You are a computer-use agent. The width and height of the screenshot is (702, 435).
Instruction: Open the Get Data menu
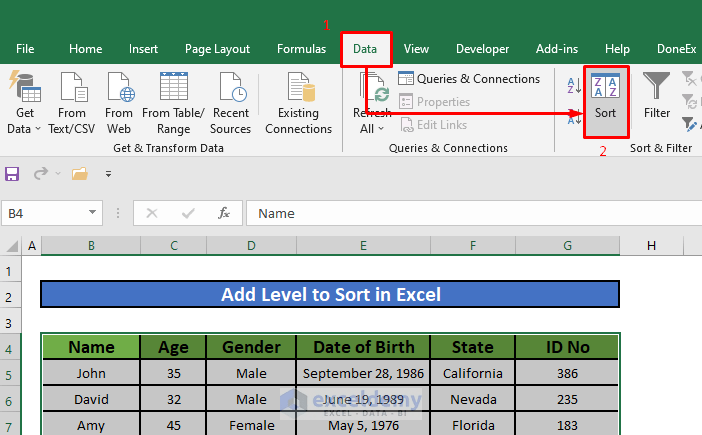(25, 103)
